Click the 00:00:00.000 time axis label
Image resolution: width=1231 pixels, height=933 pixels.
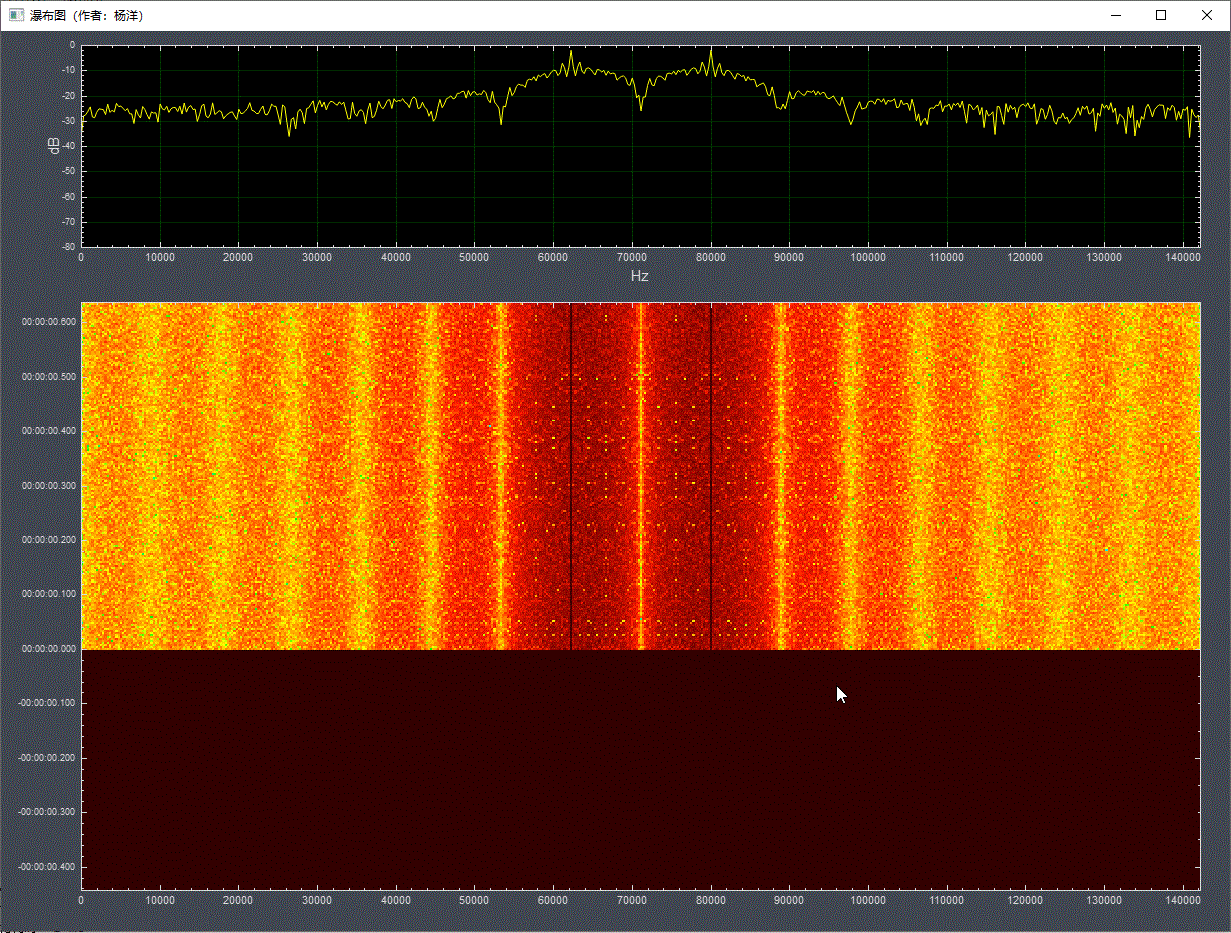pos(49,648)
